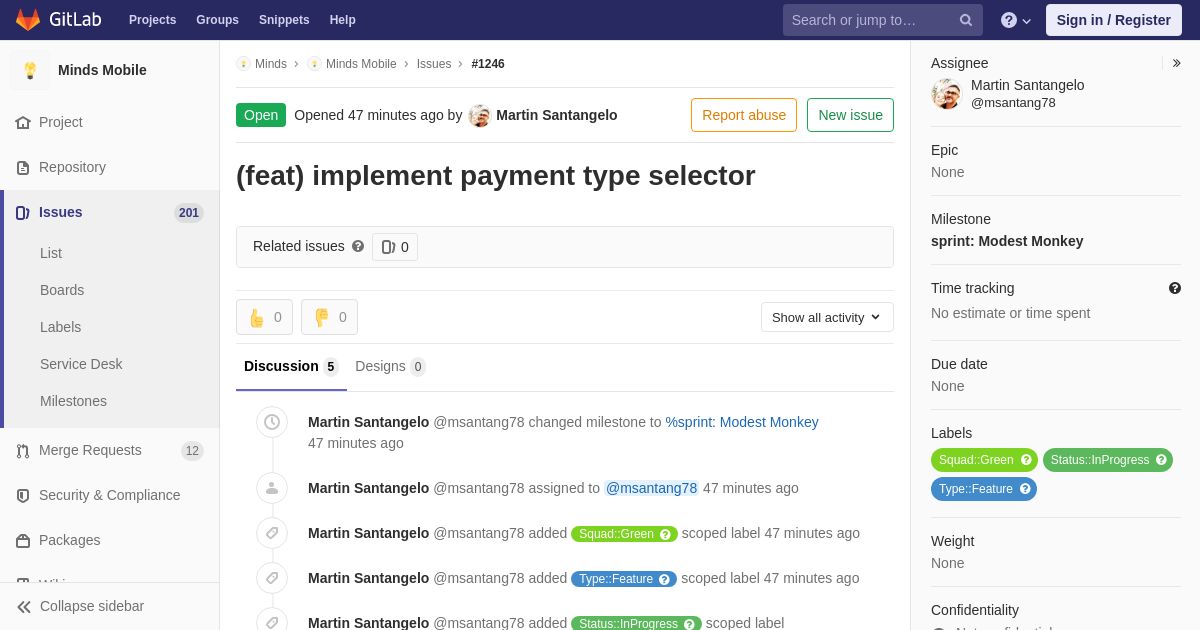Open Security & Compliance section
The width and height of the screenshot is (1200, 630).
110,495
